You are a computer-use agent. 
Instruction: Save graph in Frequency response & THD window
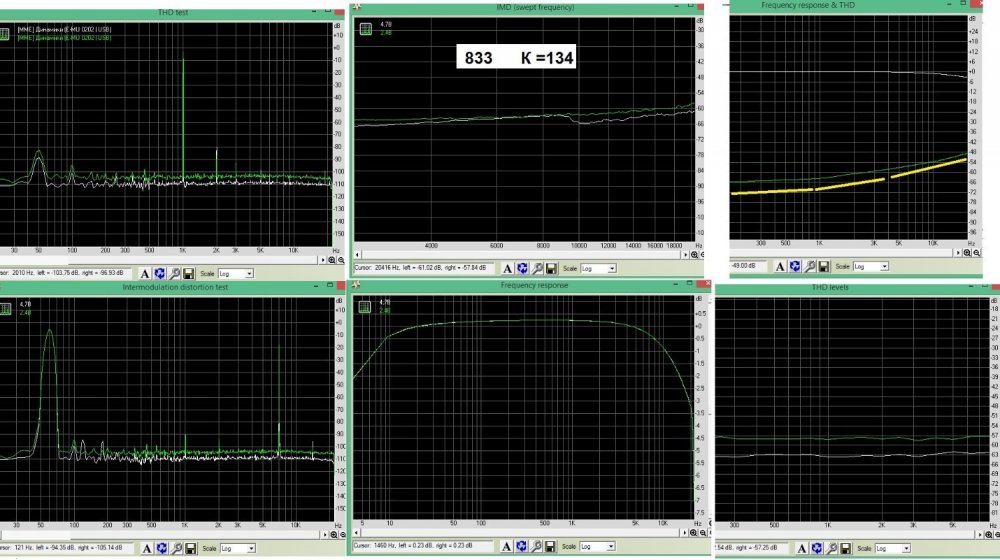point(824,267)
